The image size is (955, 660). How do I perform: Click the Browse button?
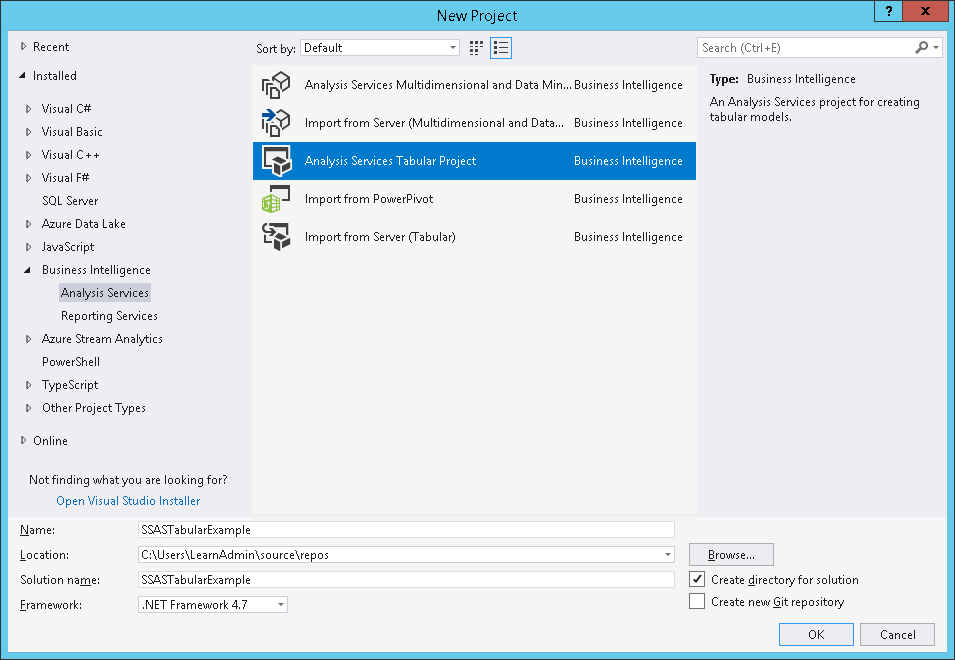pos(730,554)
